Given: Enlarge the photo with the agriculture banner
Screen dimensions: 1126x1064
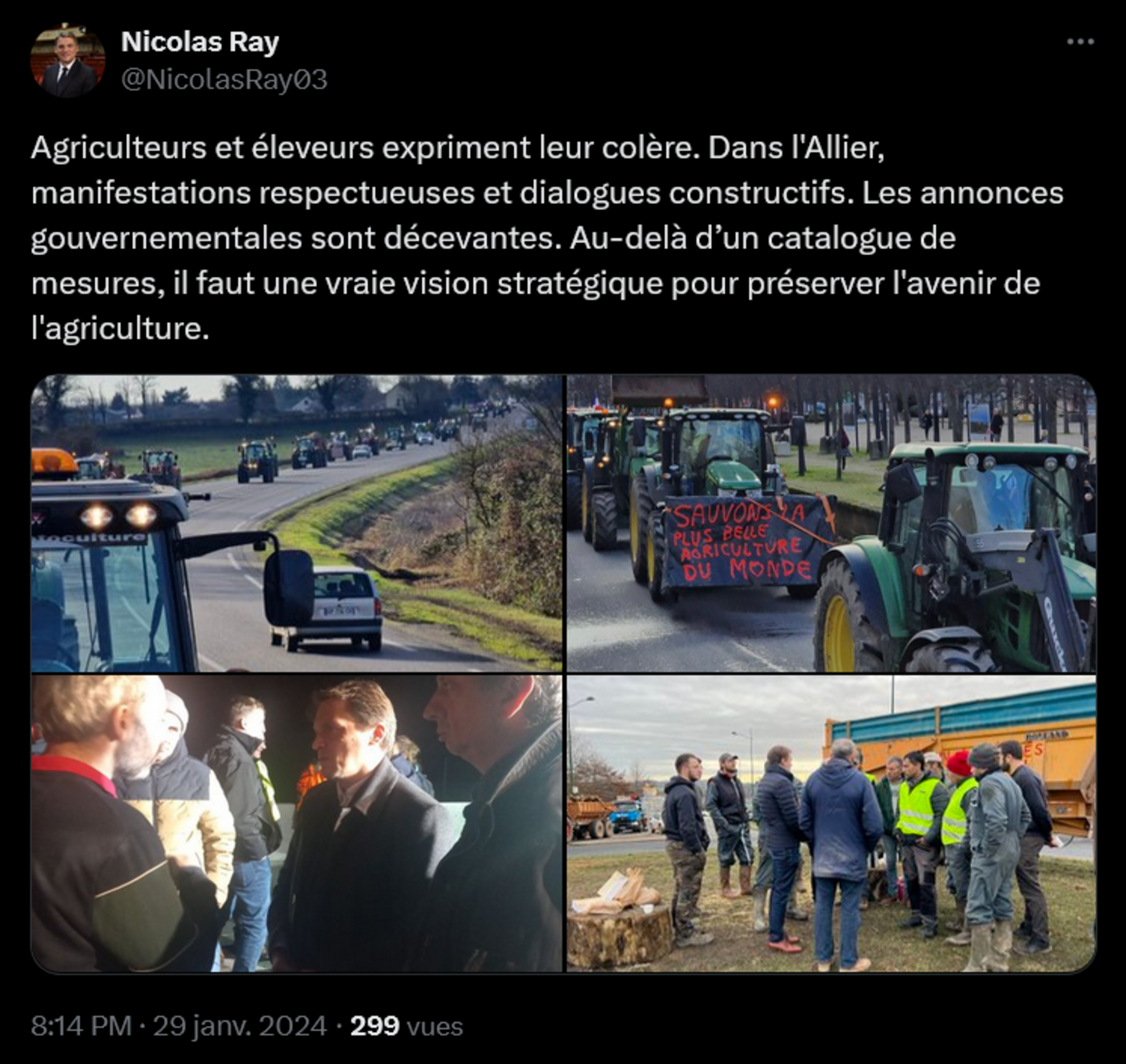Looking at the screenshot, I should (831, 523).
